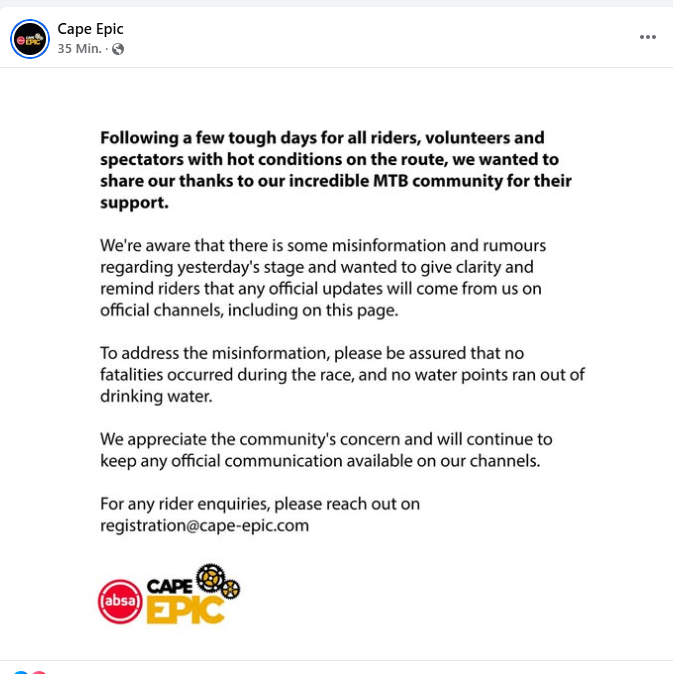The width and height of the screenshot is (673, 674).
Task: Click the 'official channels' sentence line
Action: [x=249, y=310]
